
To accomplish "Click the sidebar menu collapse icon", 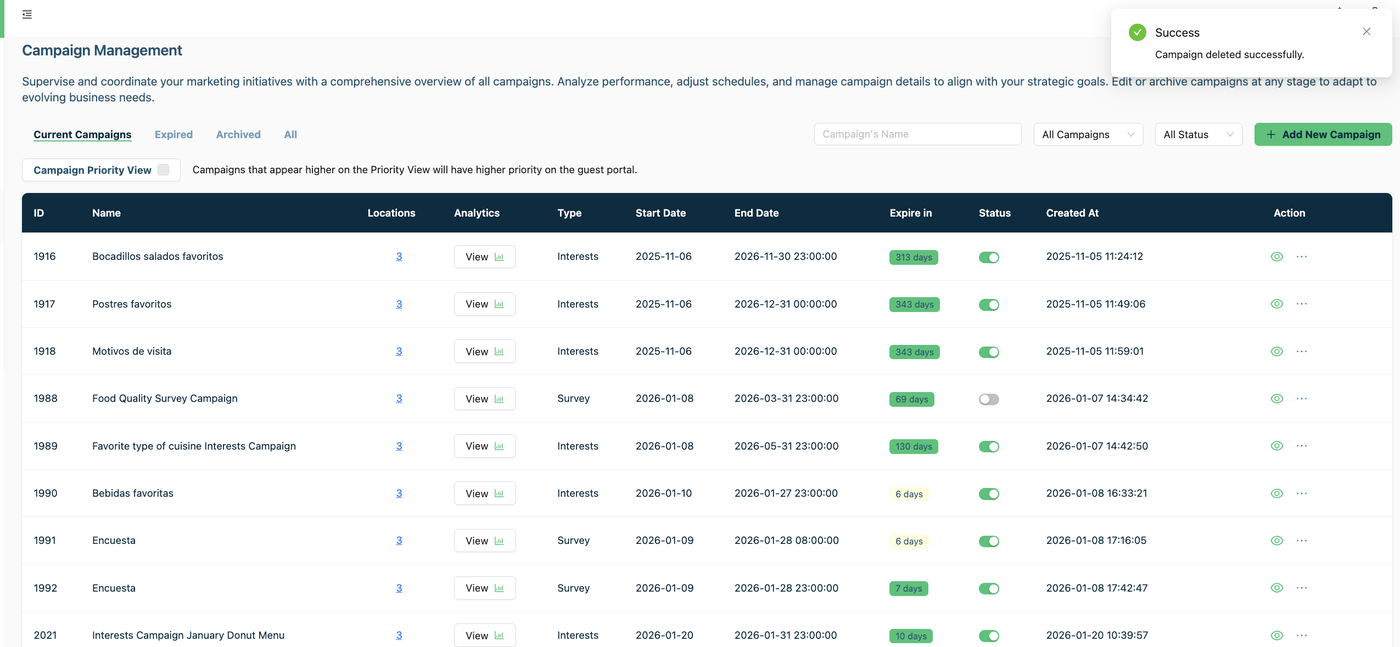I will pyautogui.click(x=27, y=15).
